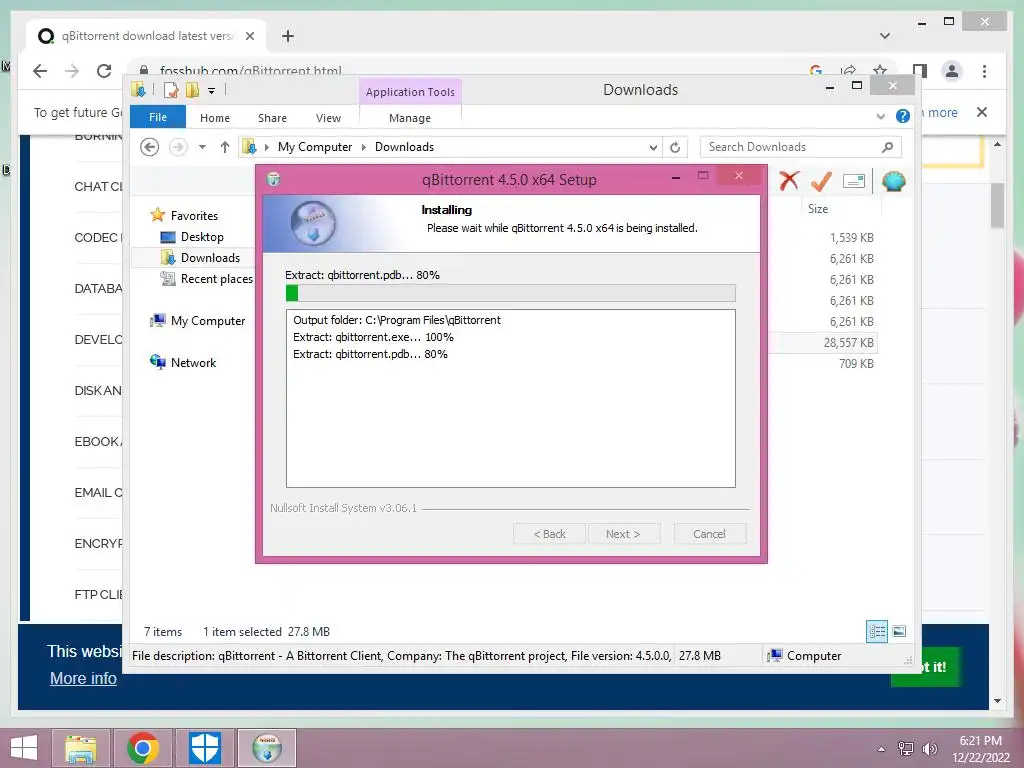Bookmark this page with the star icon
1024x768 pixels.
[880, 70]
